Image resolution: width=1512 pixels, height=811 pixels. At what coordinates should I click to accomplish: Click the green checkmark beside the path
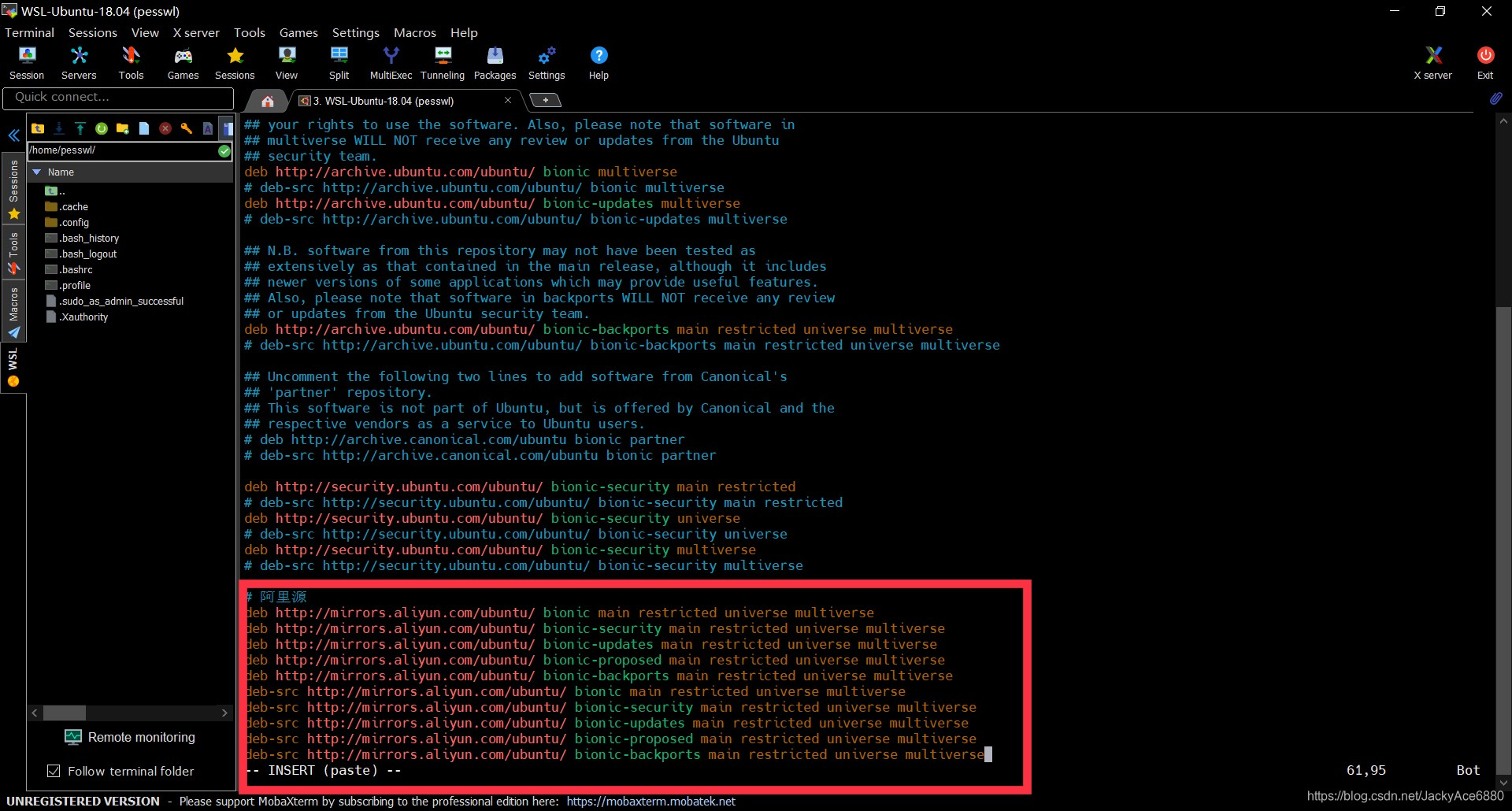tap(224, 150)
